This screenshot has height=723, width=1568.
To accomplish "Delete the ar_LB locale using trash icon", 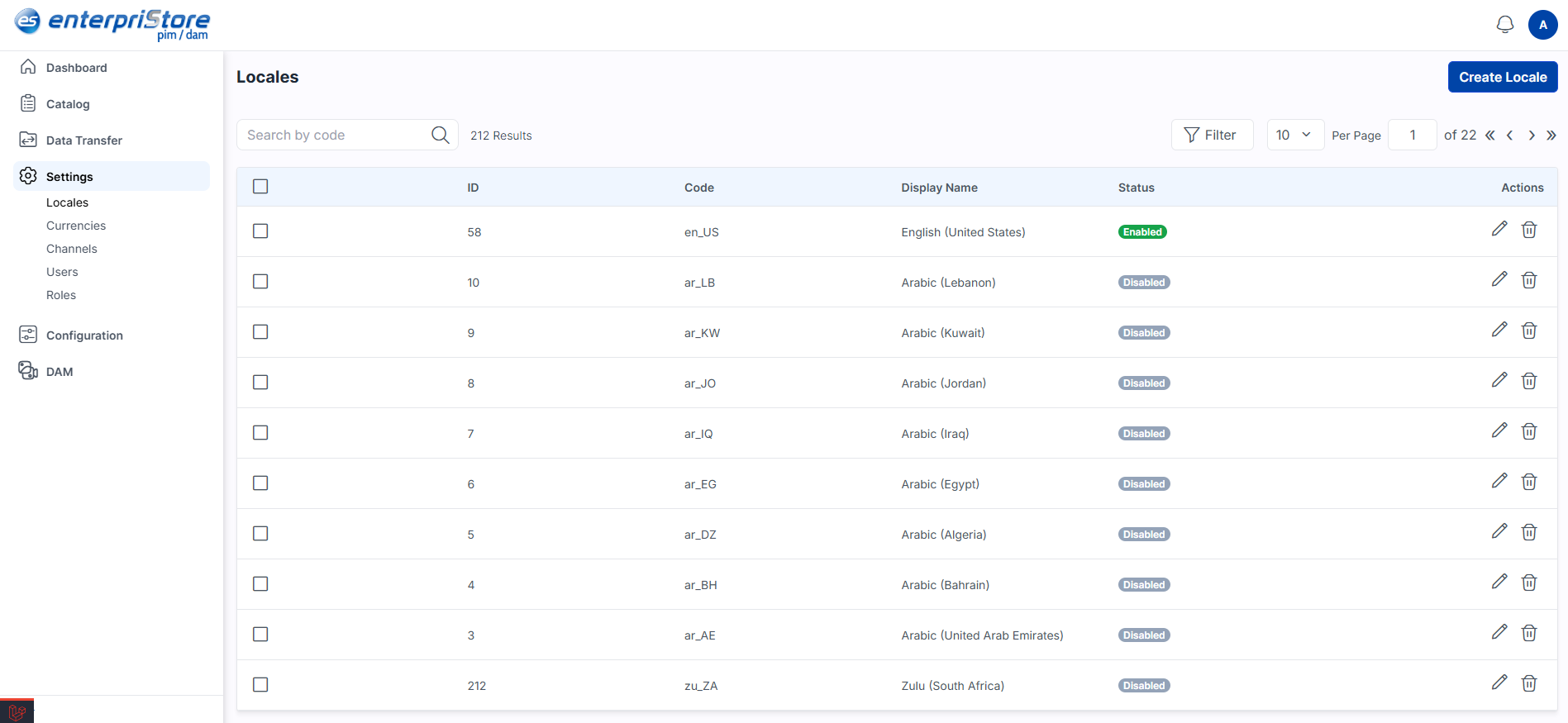I will pos(1528,280).
